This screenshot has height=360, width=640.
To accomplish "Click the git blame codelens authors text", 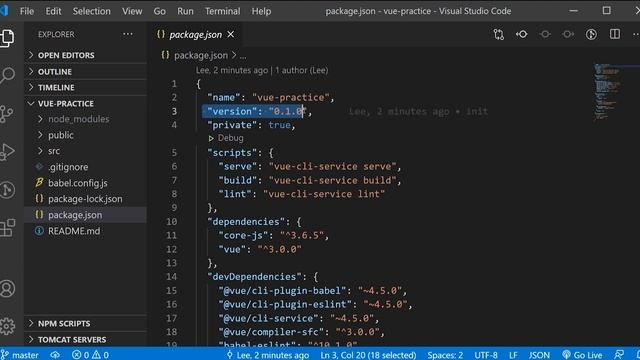I will 262,70.
